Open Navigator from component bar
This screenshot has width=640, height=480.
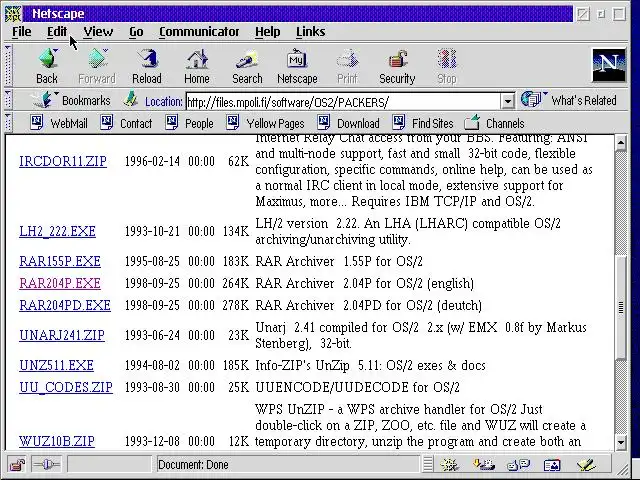pos(449,464)
